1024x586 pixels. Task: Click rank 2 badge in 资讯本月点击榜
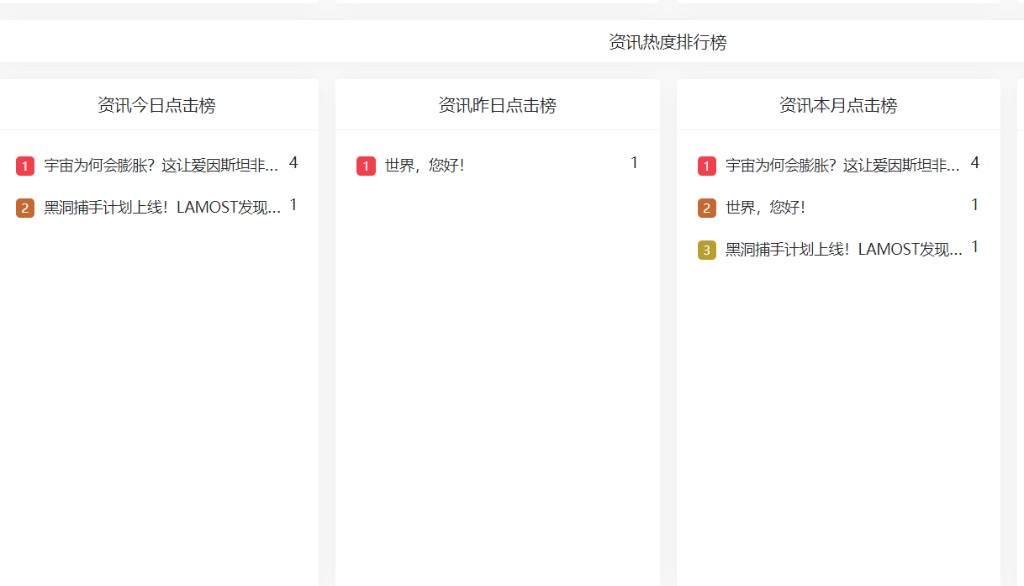[x=707, y=208]
